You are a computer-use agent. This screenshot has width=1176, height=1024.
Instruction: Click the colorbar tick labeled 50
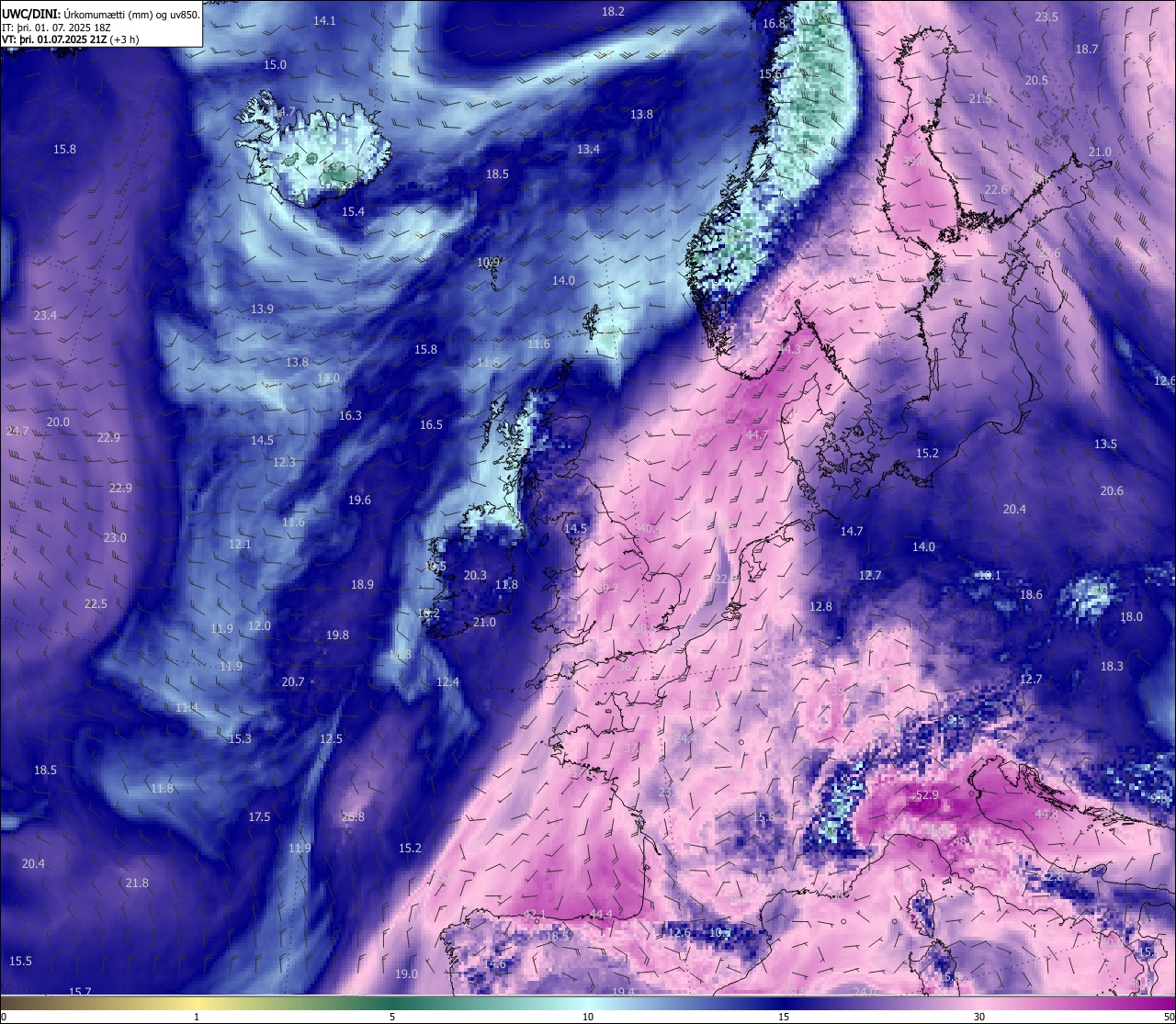(x=1169, y=1016)
